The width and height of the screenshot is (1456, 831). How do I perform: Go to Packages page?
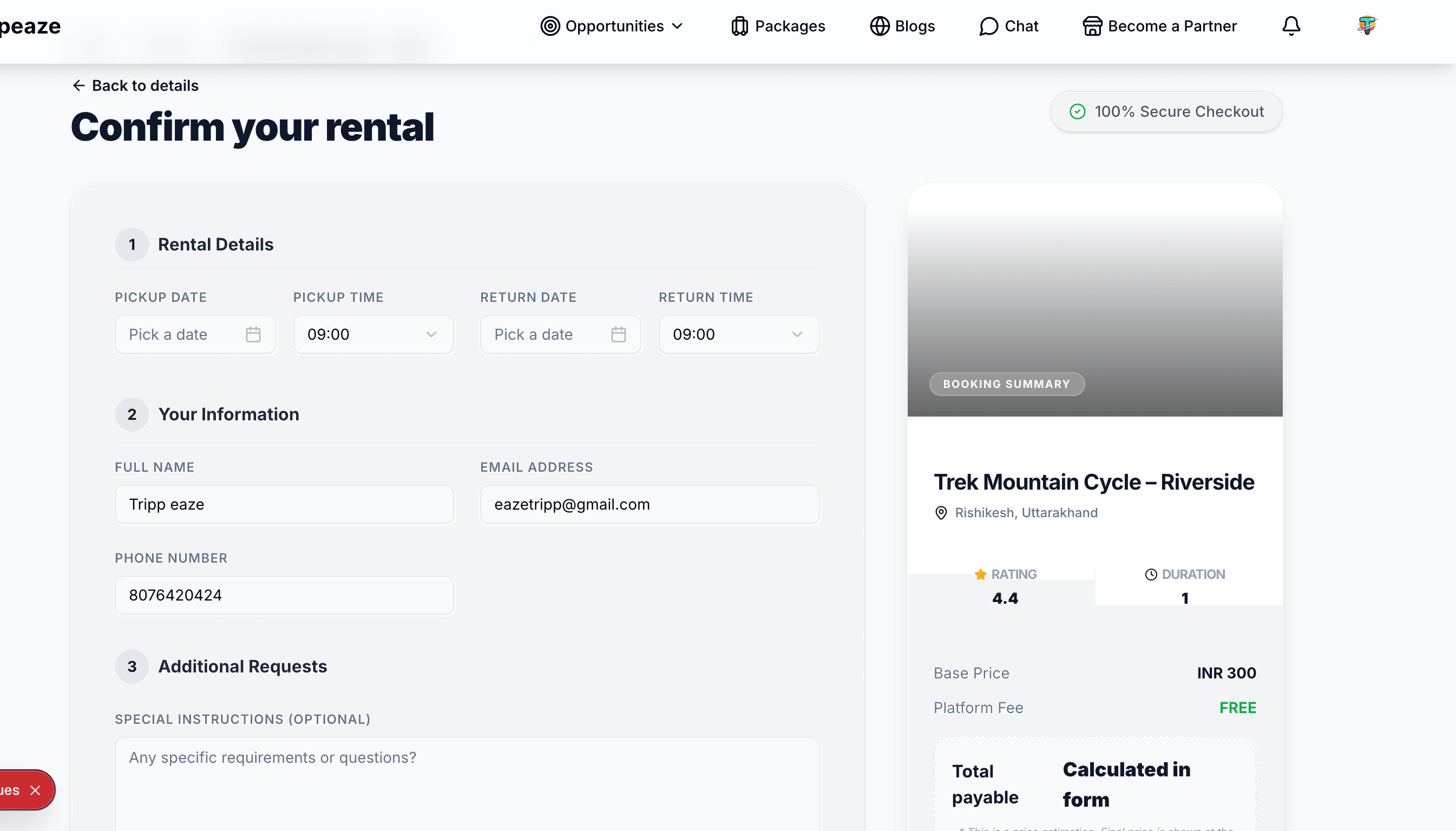pos(778,27)
